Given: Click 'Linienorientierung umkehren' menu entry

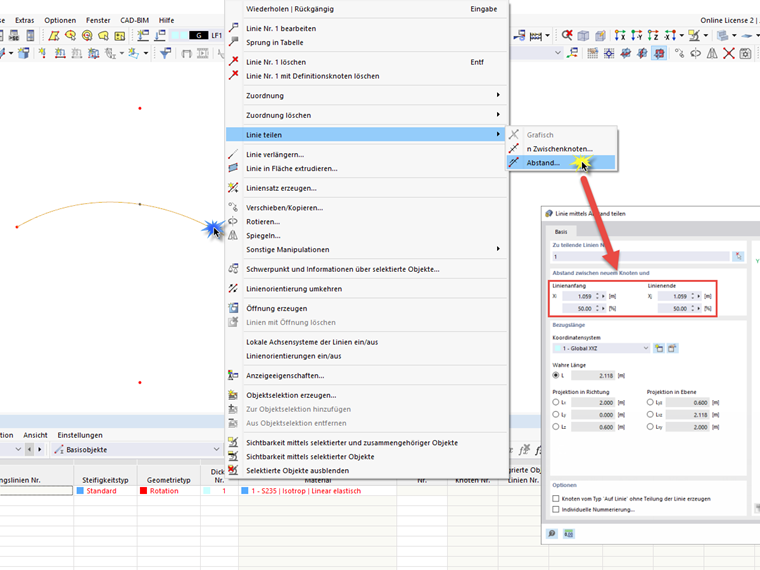Looking at the screenshot, I should click(x=367, y=289).
